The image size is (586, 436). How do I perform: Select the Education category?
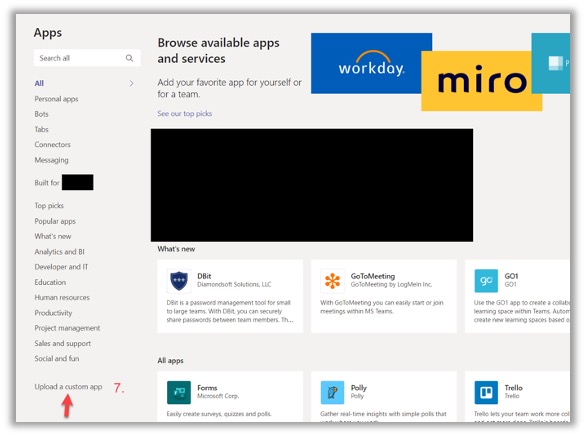coord(50,282)
